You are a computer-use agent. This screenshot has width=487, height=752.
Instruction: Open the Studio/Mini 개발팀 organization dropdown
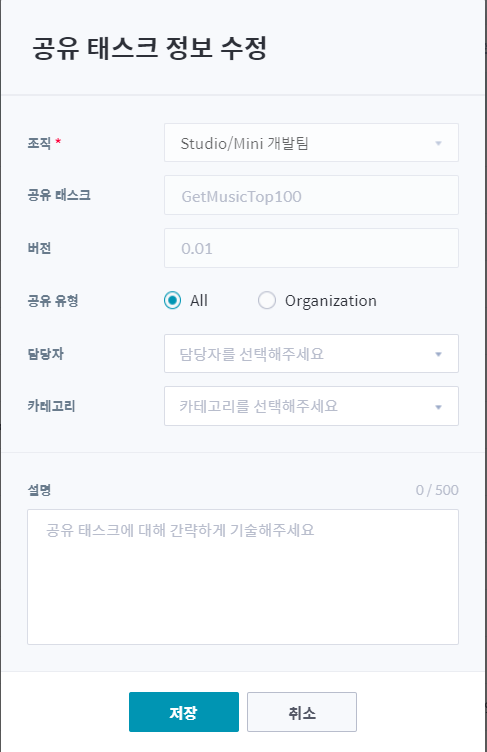coord(311,143)
